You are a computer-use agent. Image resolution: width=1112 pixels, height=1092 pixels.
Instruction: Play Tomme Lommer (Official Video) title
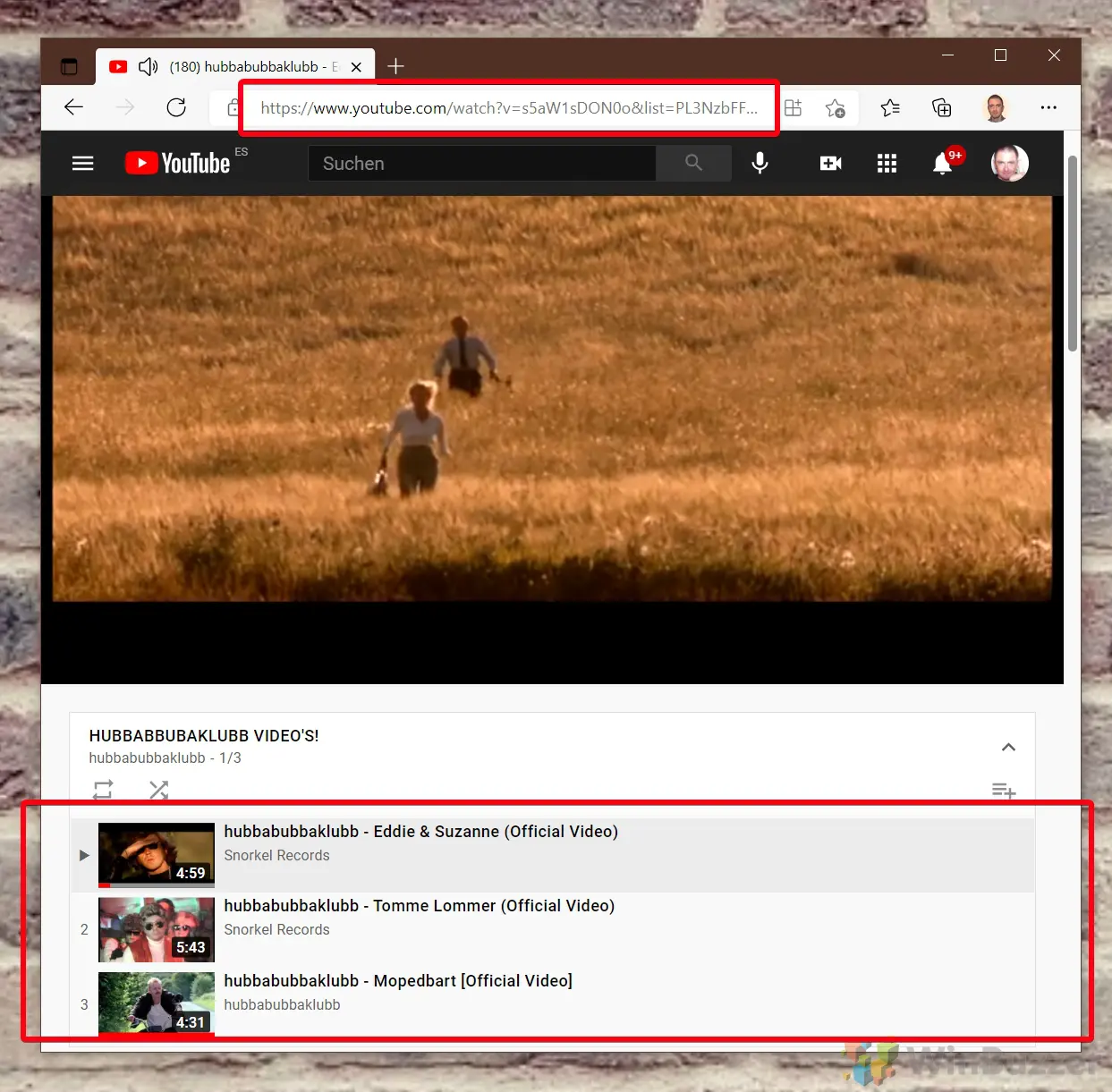coord(419,906)
